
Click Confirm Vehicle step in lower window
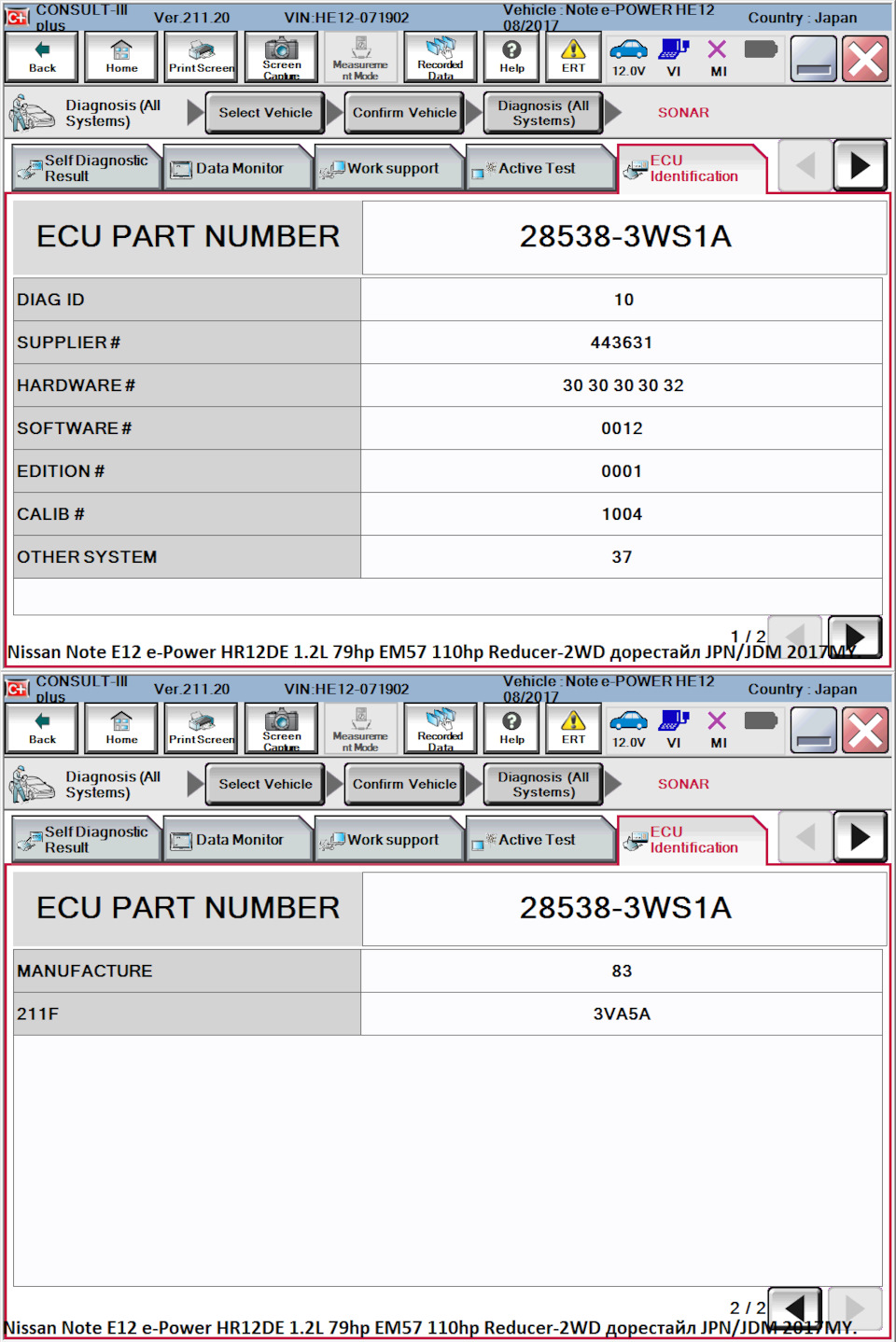pos(404,784)
